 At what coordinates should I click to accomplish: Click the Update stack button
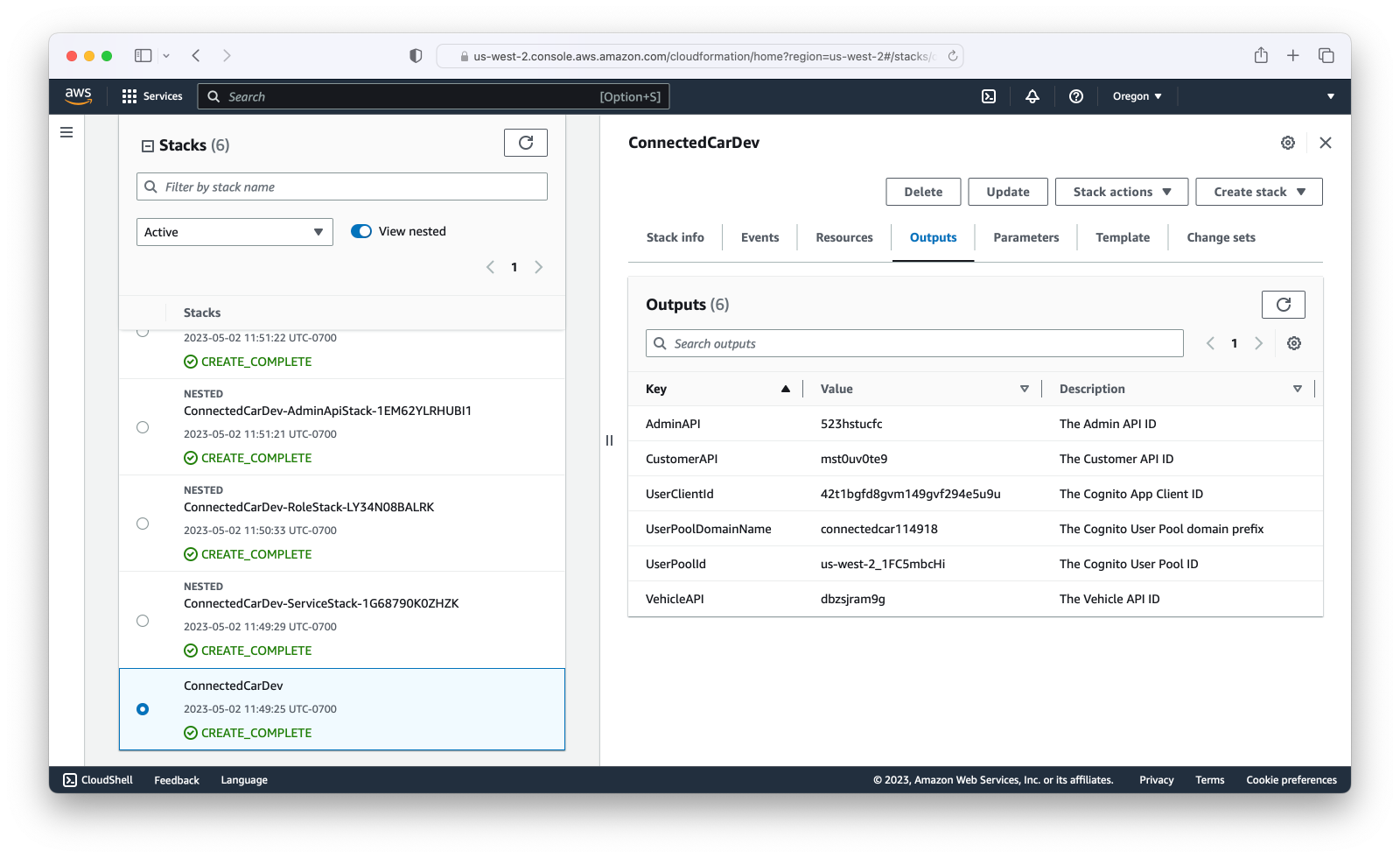(1008, 192)
